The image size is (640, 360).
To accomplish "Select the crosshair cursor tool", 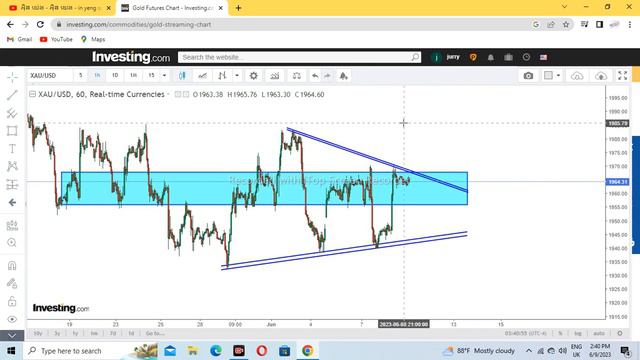I will (x=12, y=77).
